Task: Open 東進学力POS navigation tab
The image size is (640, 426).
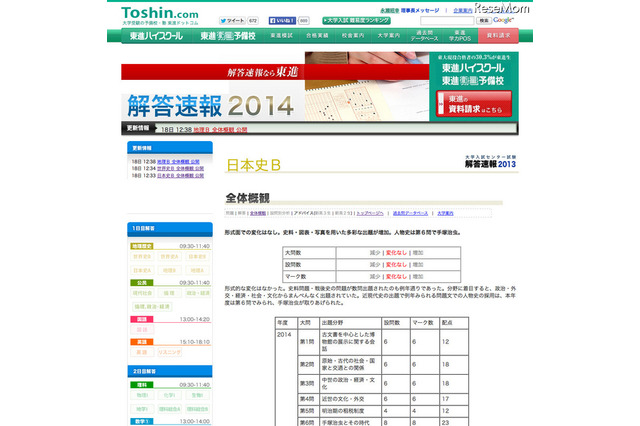Action: click(x=460, y=36)
